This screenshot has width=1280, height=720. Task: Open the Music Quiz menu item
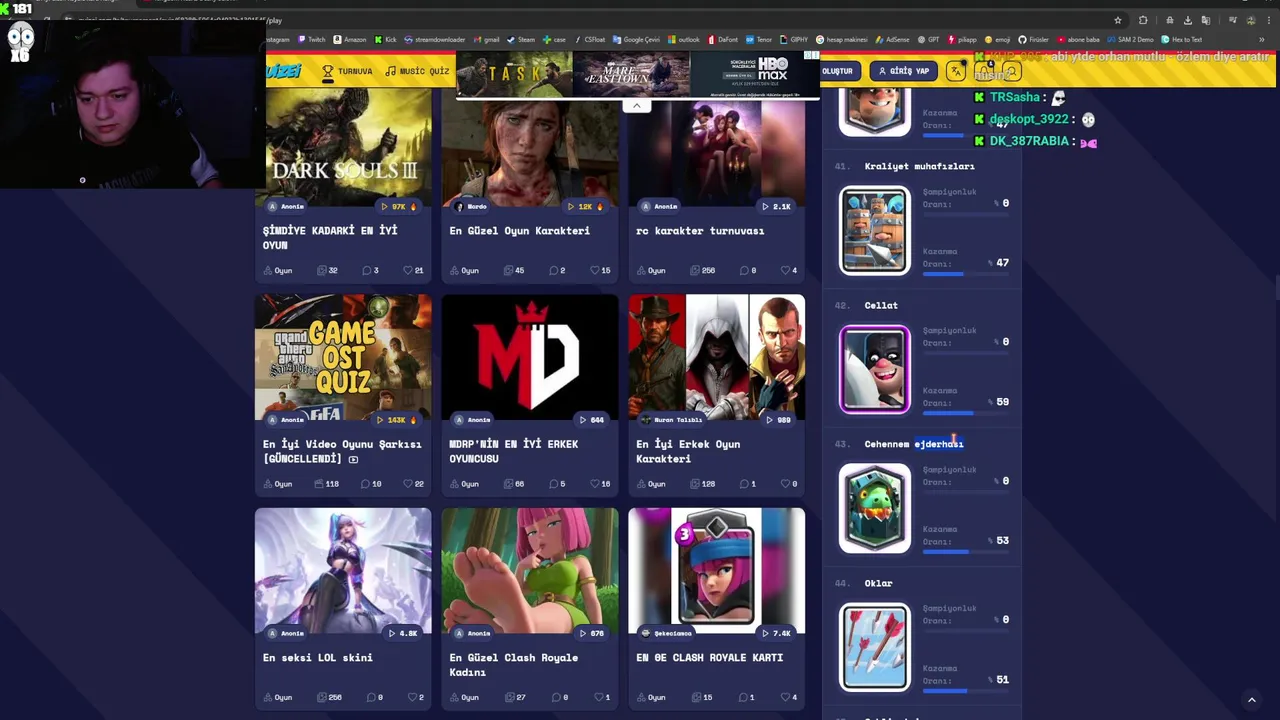(418, 71)
